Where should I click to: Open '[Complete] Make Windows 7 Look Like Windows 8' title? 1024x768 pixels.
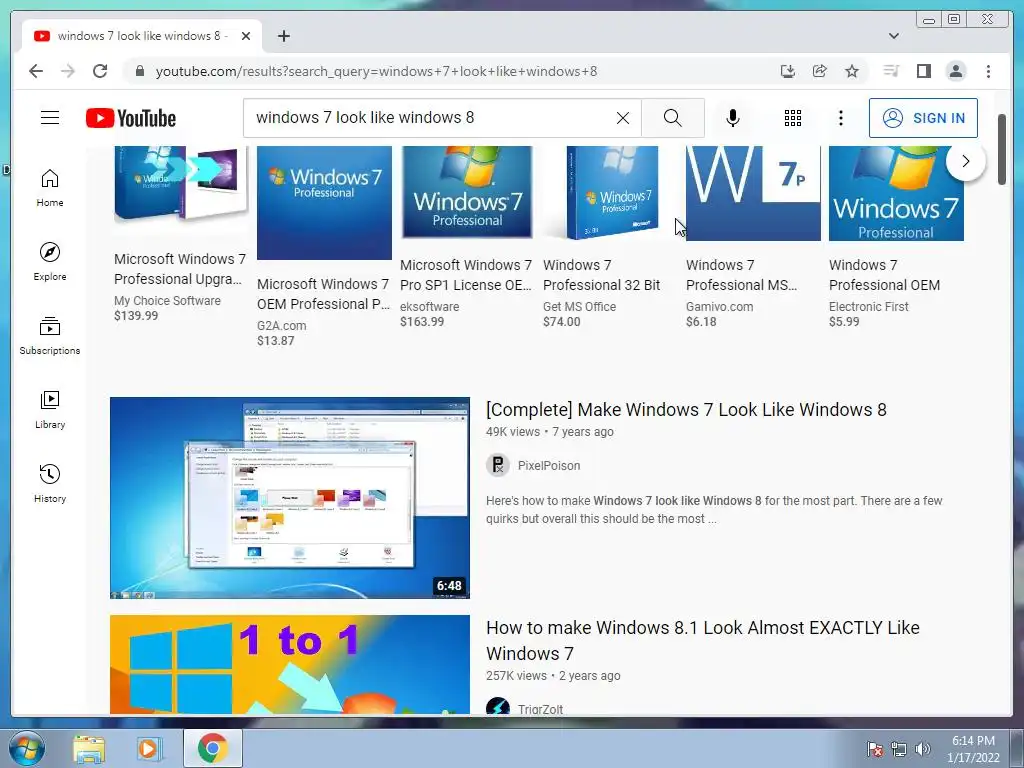[x=686, y=409]
